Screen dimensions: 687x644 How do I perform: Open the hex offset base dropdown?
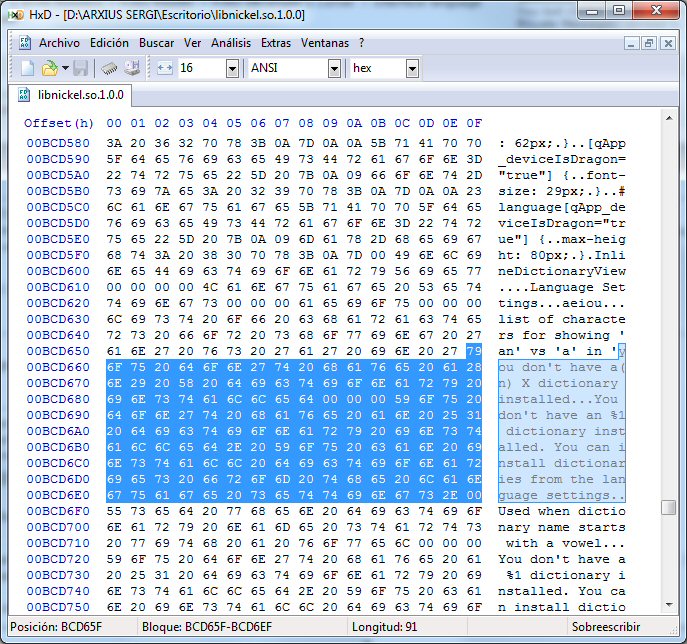[x=412, y=68]
